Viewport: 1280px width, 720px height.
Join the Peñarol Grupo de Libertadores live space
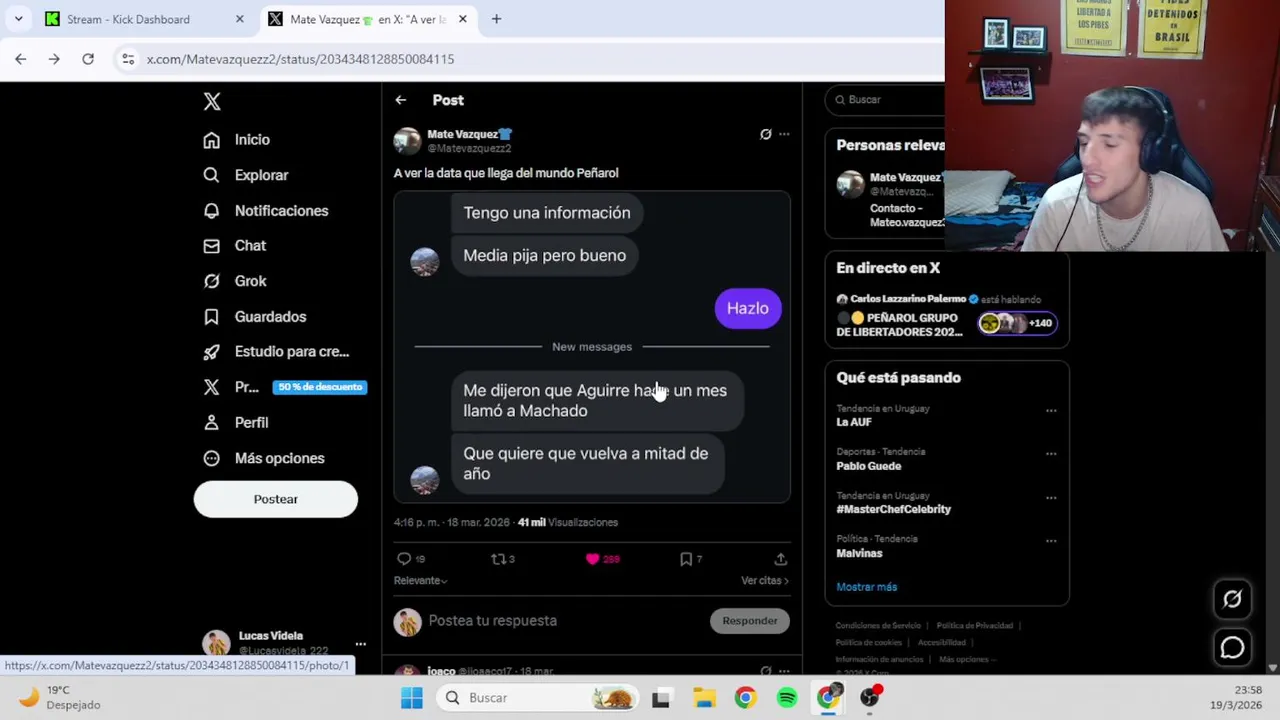tap(900, 325)
